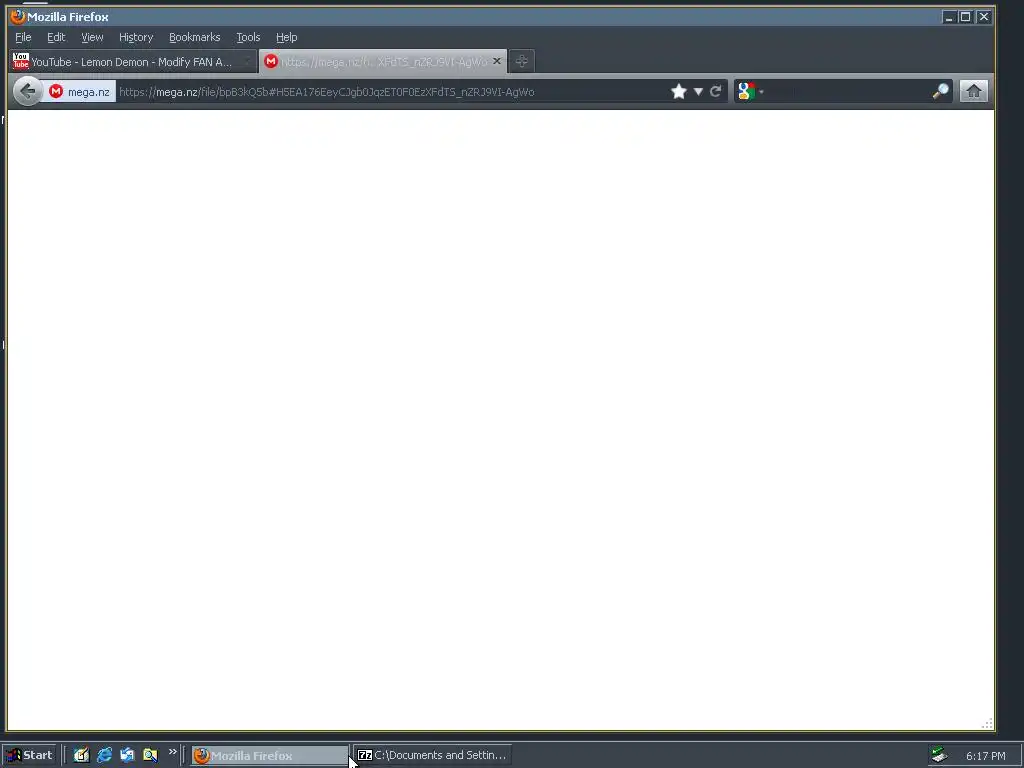Click the Windows Start button
Screen dimensions: 1024x768
pos(30,755)
